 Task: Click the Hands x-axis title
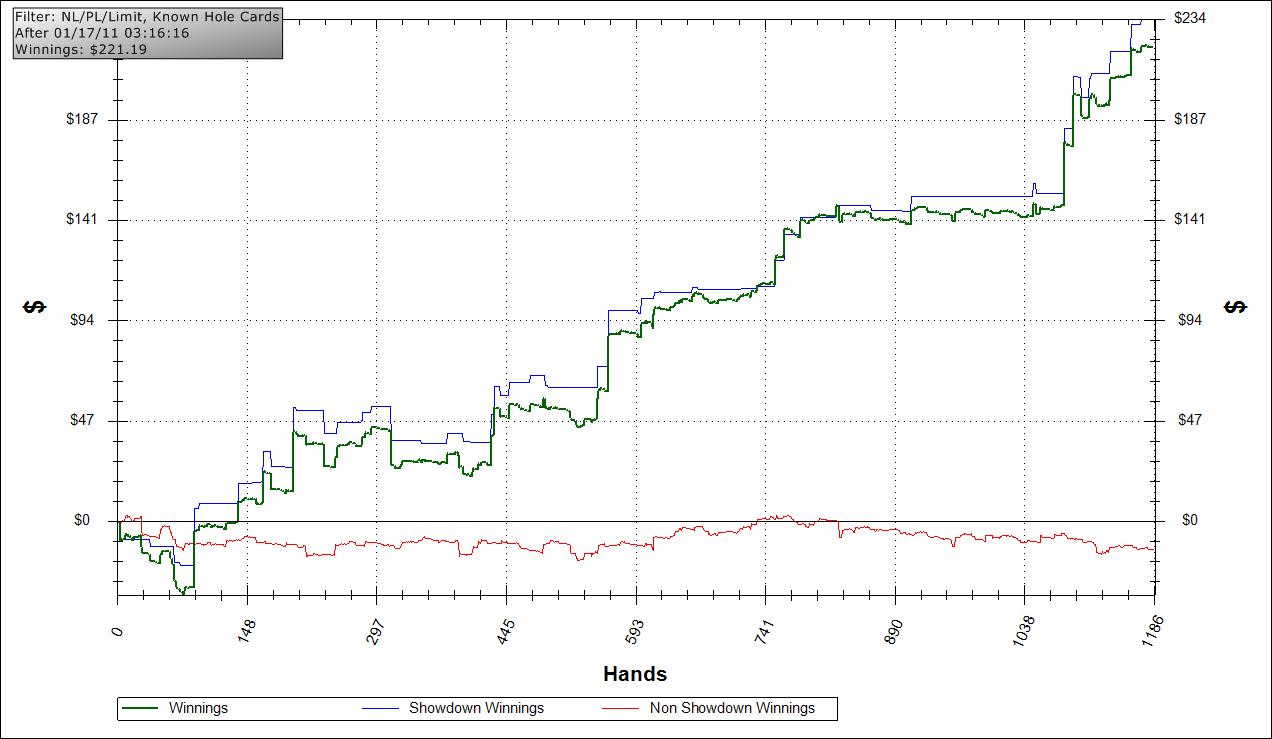[x=635, y=674]
